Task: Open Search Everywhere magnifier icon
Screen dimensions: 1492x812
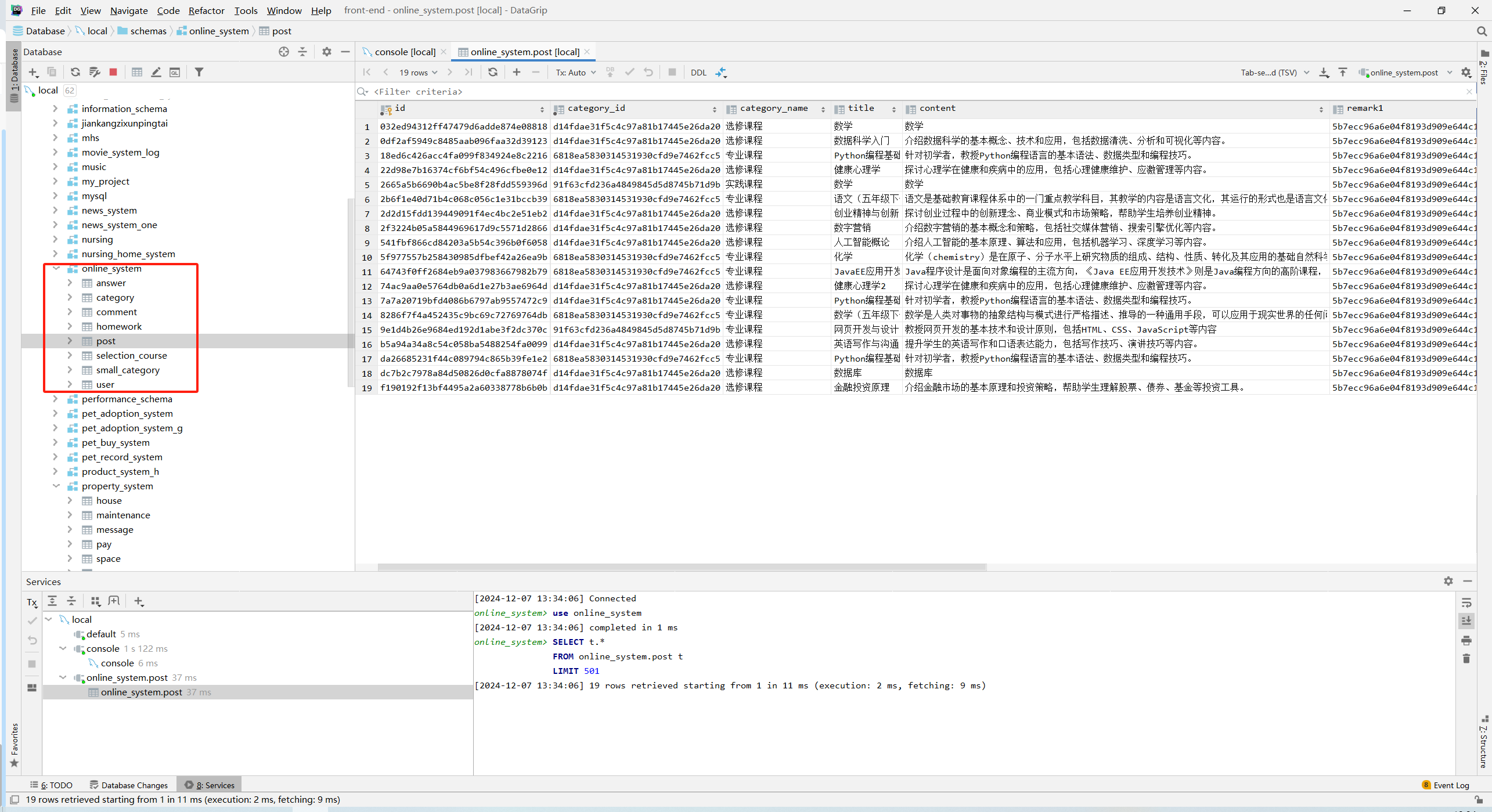Action: (x=1482, y=31)
